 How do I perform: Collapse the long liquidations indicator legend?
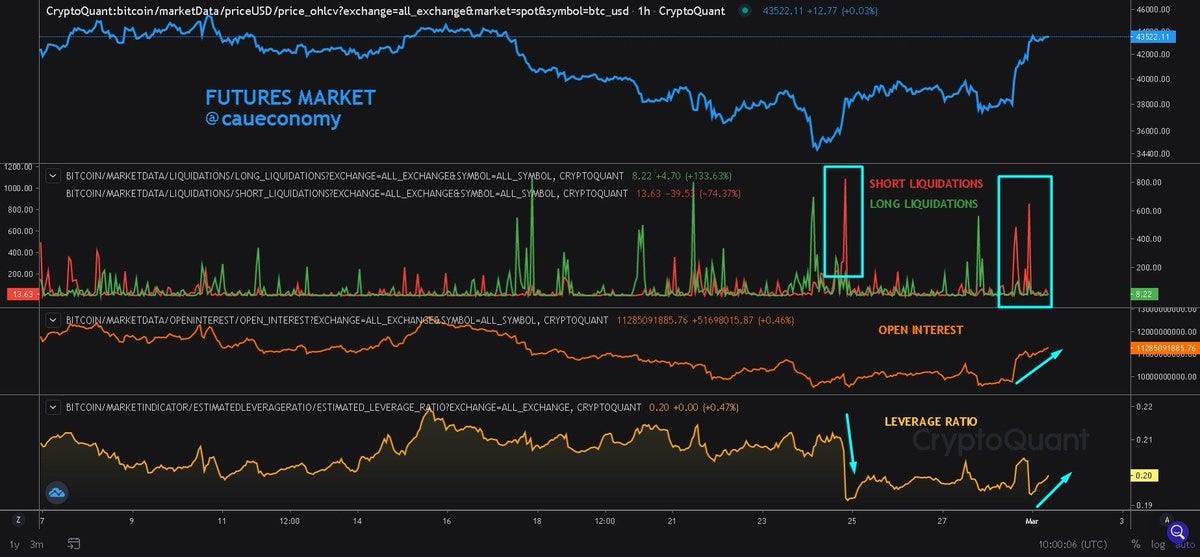point(52,175)
